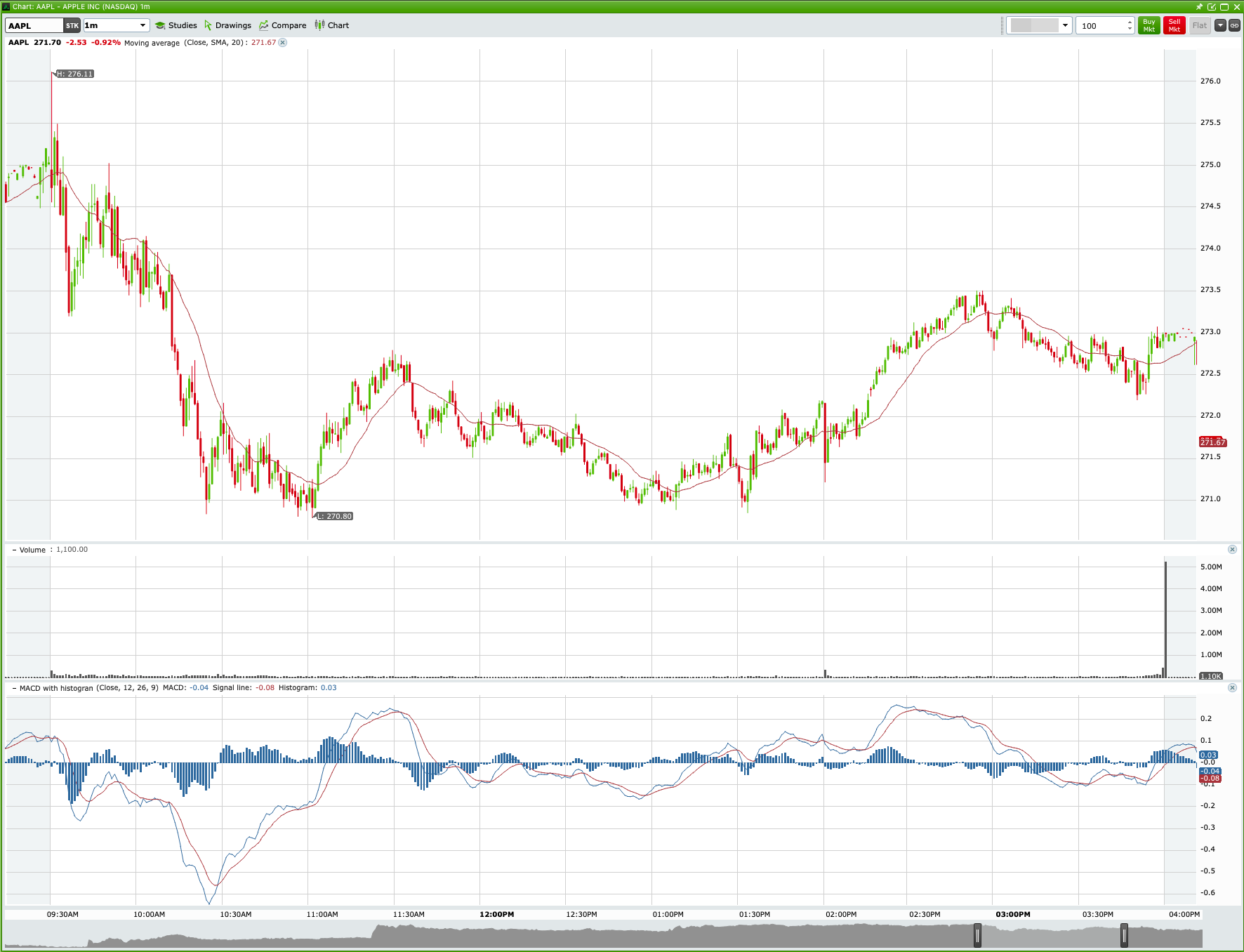The width and height of the screenshot is (1244, 952).
Task: Remove the Moving Average study
Action: 282,43
